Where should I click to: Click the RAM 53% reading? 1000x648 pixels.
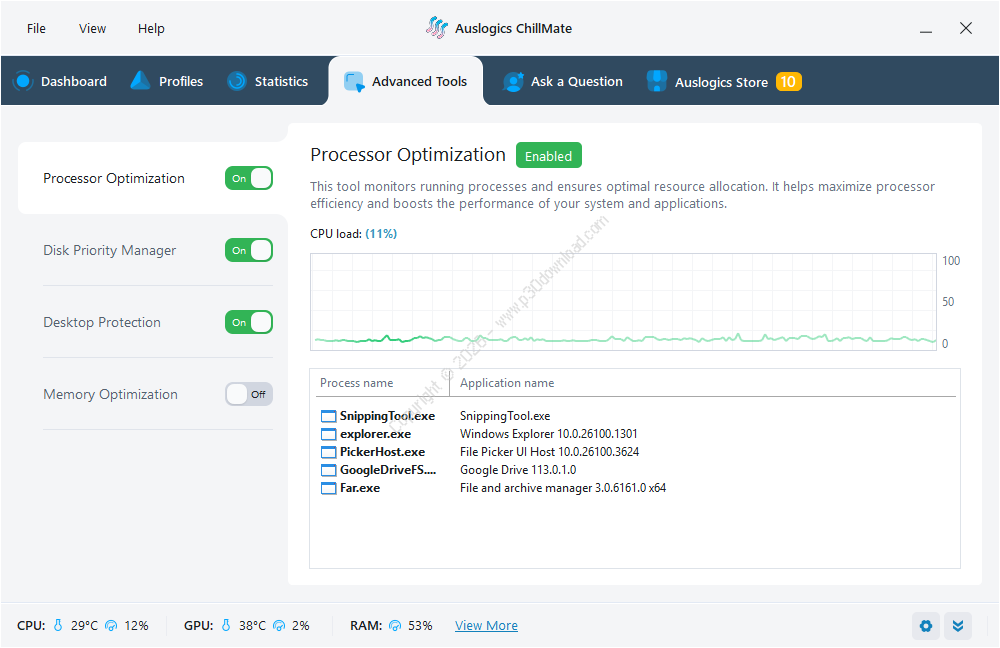point(420,626)
